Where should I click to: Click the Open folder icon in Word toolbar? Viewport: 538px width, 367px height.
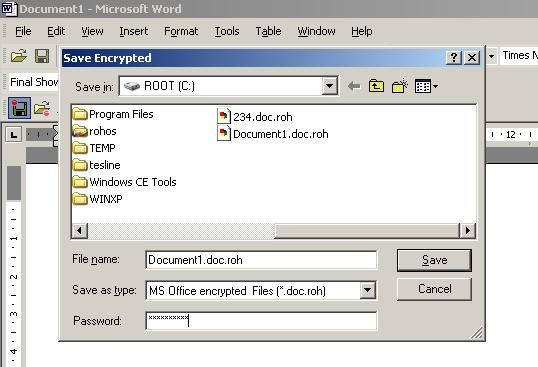19,56
